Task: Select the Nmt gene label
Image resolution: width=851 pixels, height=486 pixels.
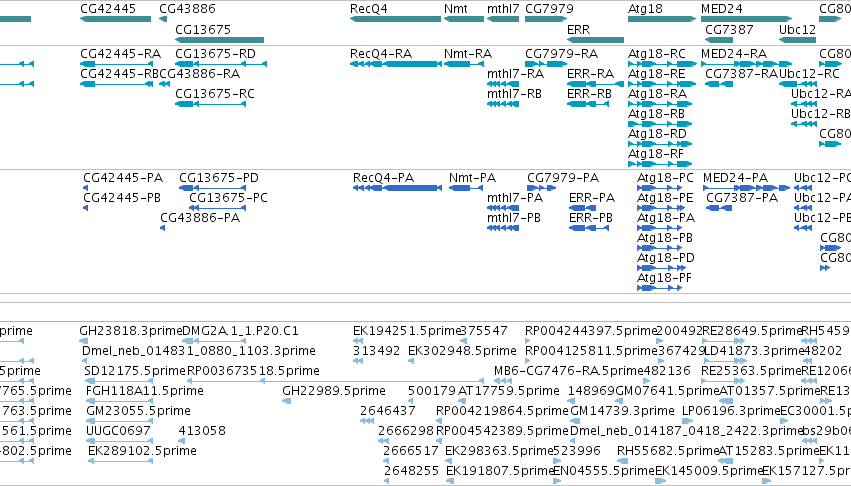Action: [455, 9]
